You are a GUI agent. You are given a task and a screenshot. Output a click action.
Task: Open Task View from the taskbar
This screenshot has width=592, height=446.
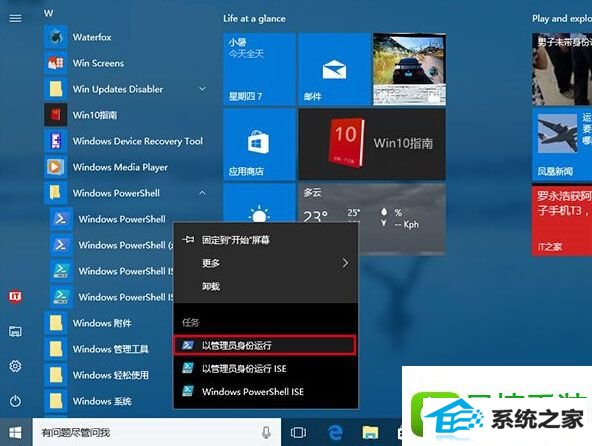[298, 433]
